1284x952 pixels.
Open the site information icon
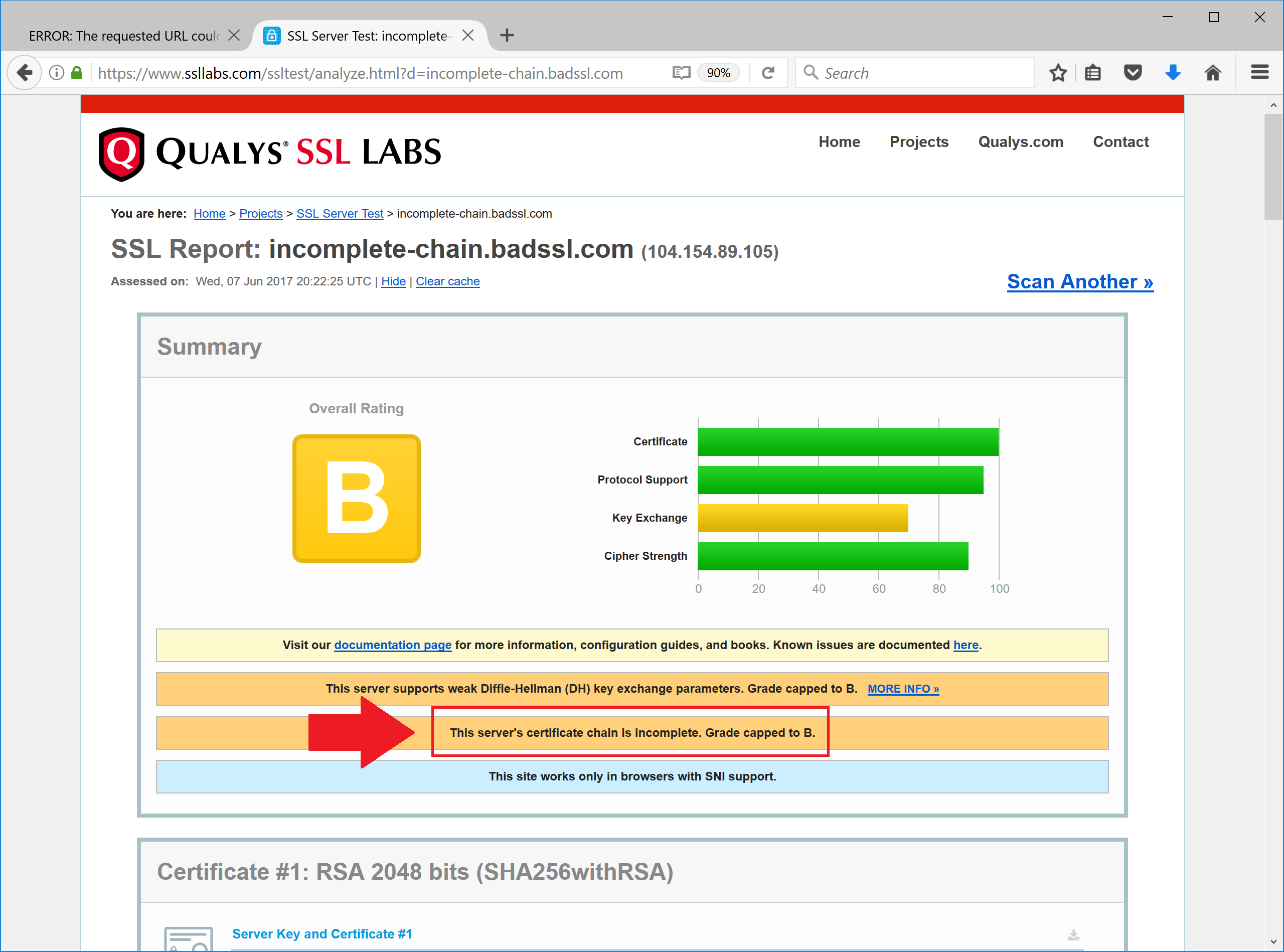pyautogui.click(x=57, y=73)
